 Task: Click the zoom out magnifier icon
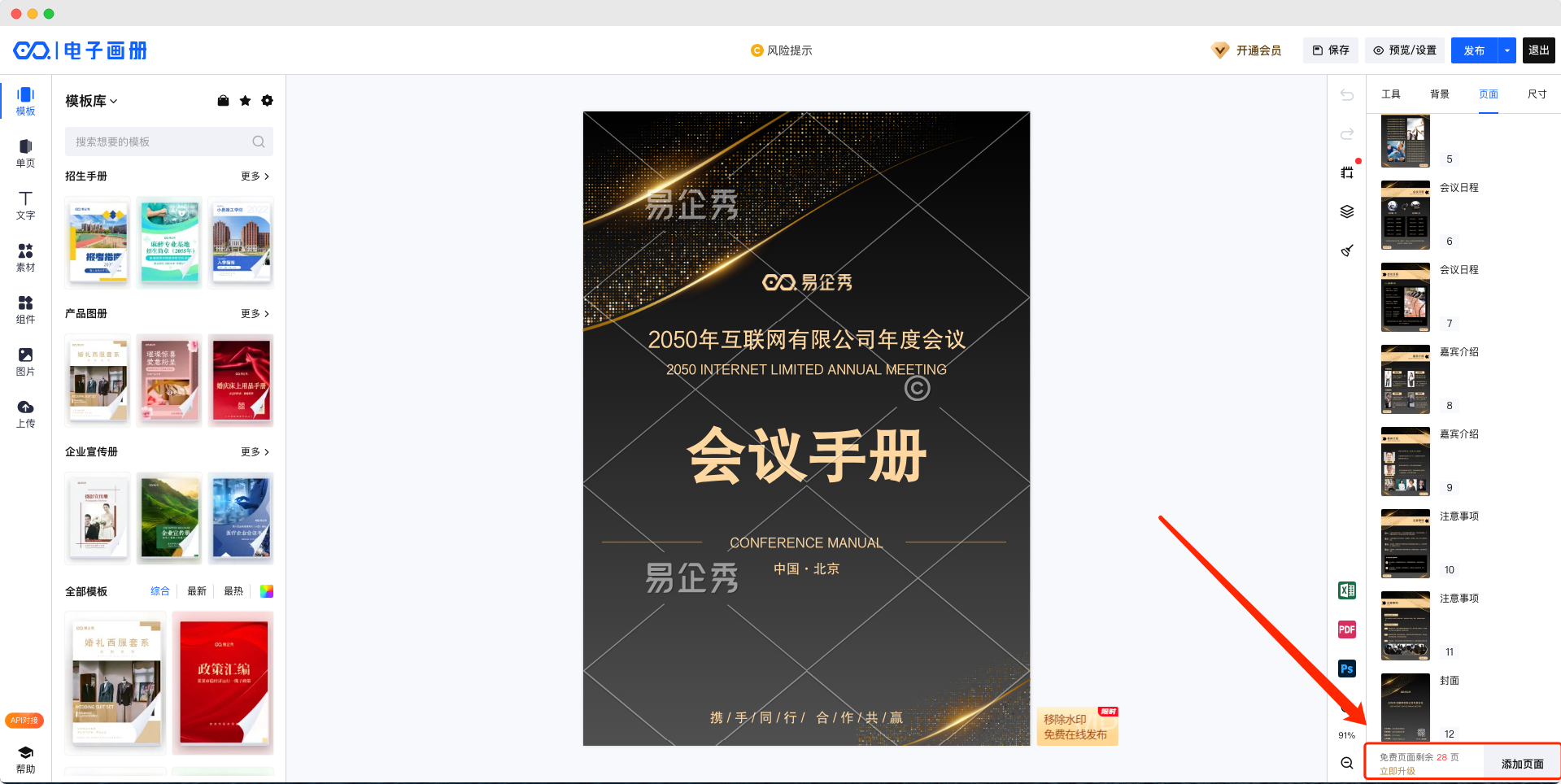[1347, 763]
